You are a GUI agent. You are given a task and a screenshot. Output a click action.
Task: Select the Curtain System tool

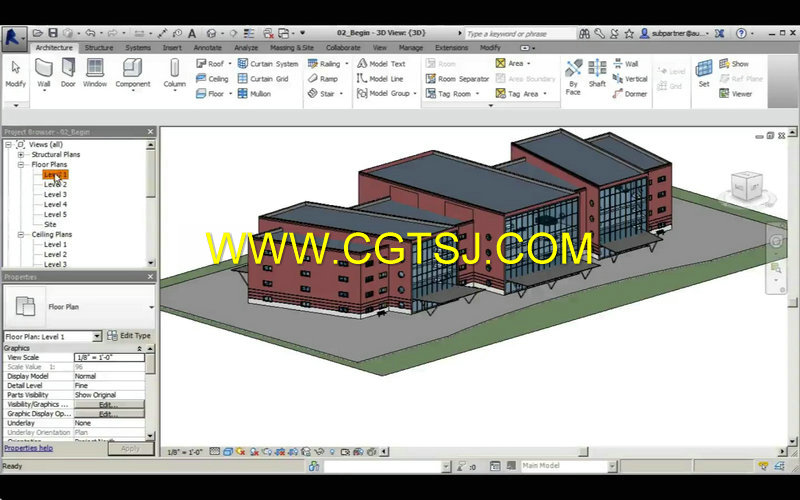tap(268, 64)
